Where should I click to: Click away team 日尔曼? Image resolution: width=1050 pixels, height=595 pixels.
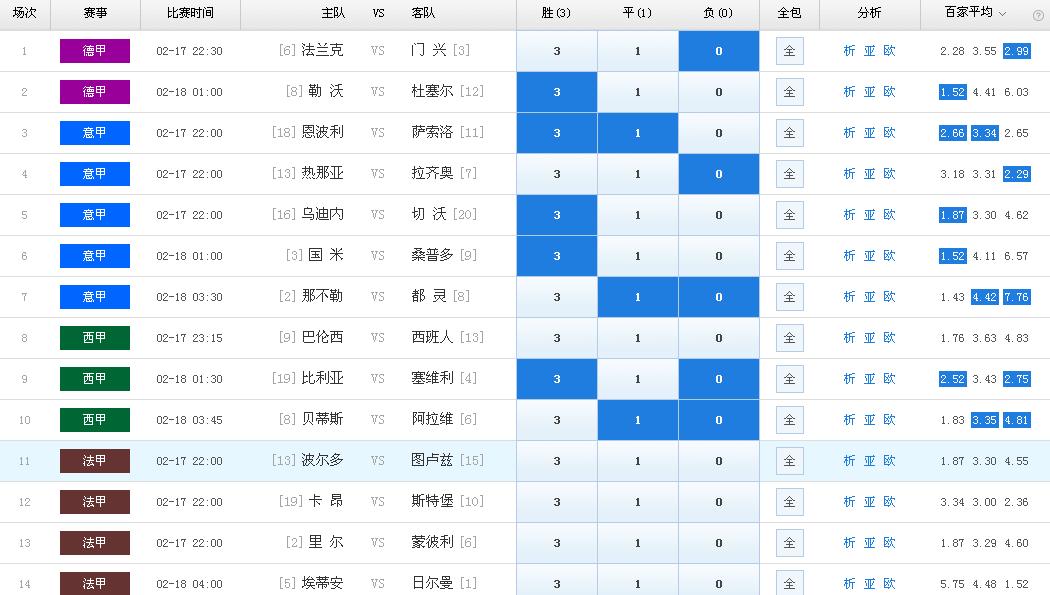point(432,584)
